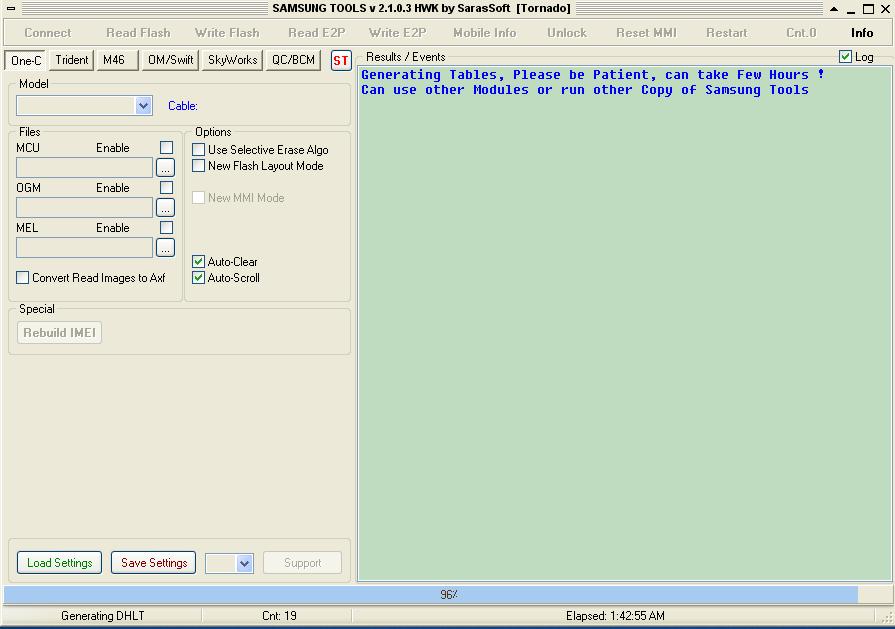The height and width of the screenshot is (629, 895).
Task: Click the OGM file path field
Action: 84,208
